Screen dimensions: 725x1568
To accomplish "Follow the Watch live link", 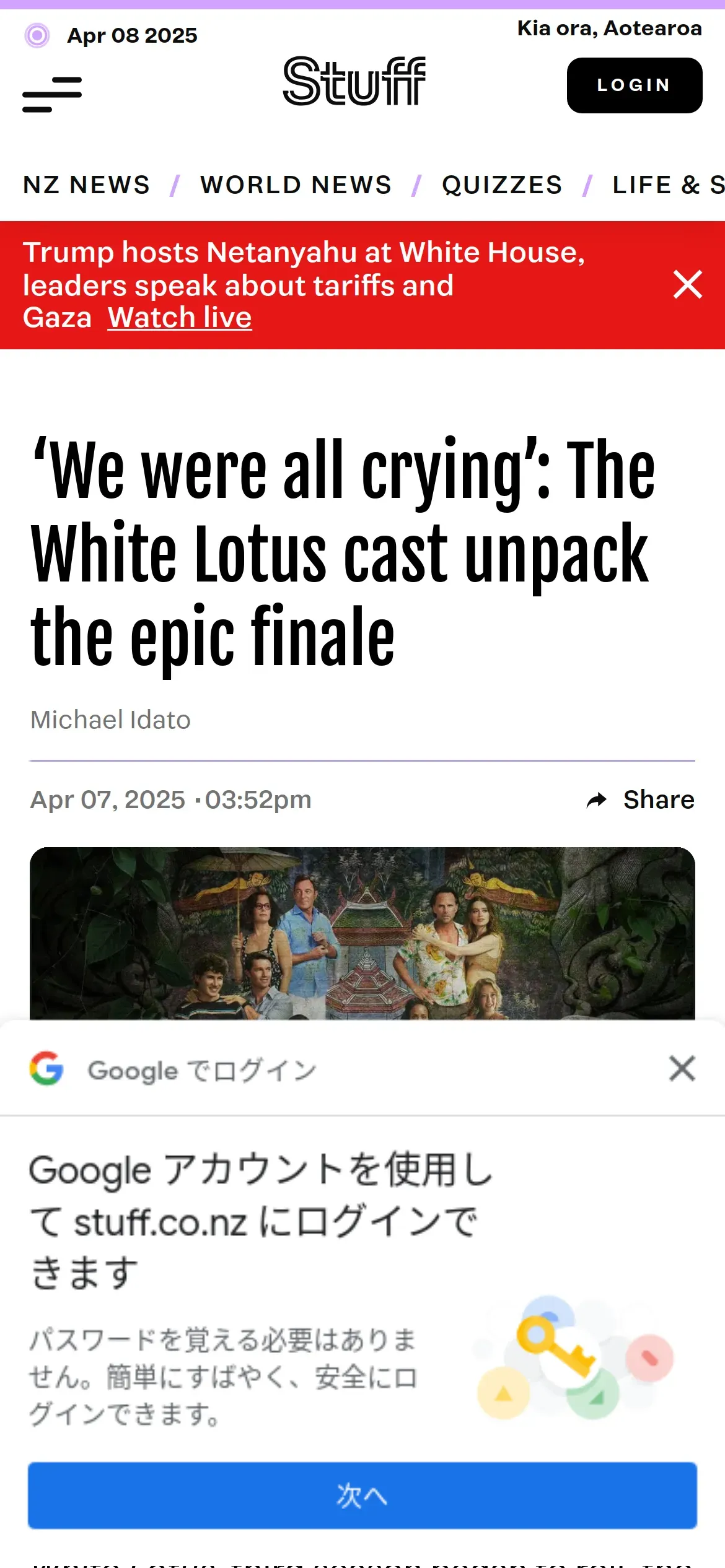I will point(180,317).
